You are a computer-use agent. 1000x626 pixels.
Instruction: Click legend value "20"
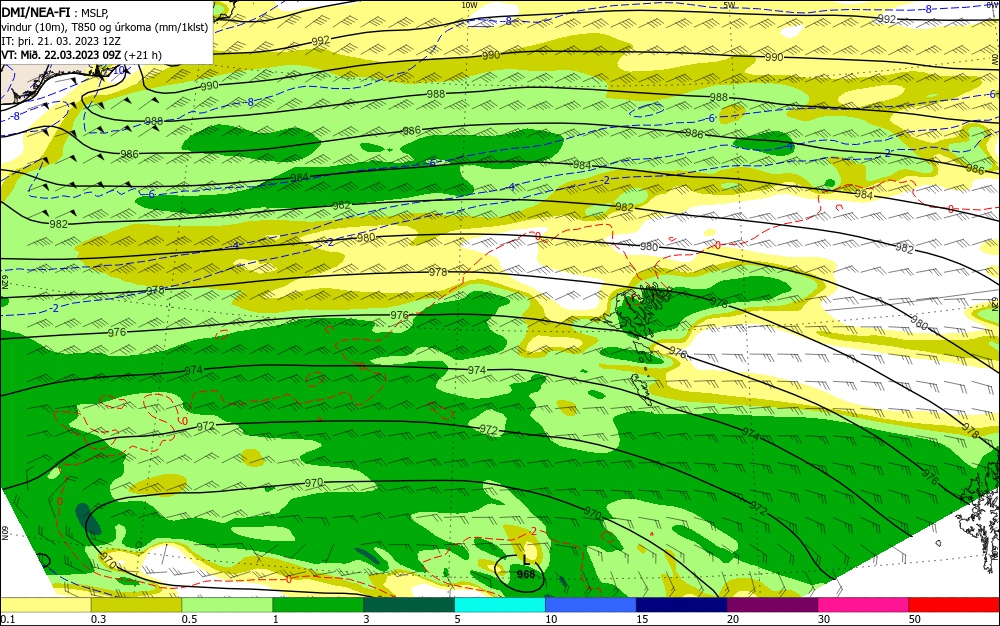click(733, 619)
